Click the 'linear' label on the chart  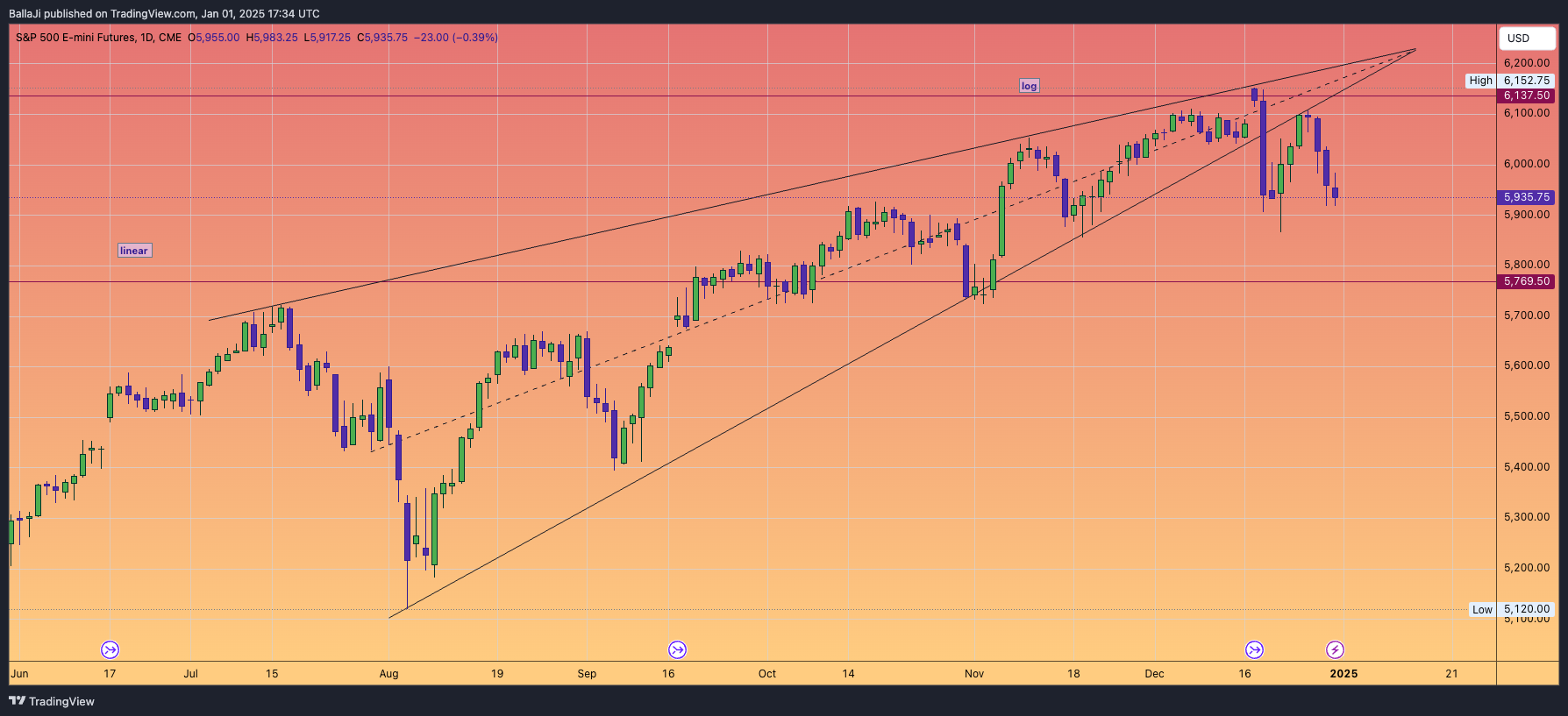pos(134,251)
